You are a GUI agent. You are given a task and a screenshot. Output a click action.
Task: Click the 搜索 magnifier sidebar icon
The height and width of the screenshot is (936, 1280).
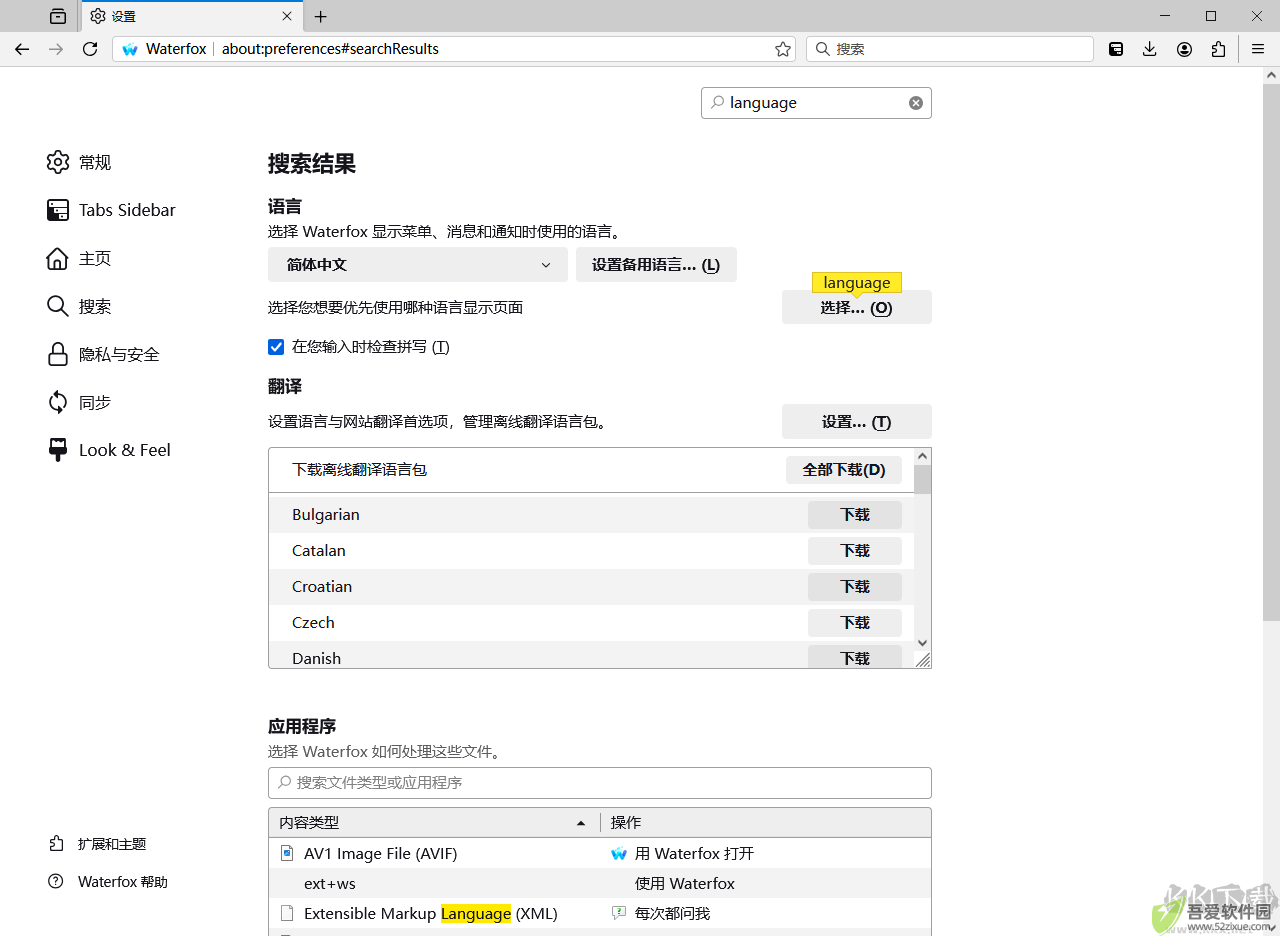(x=58, y=306)
